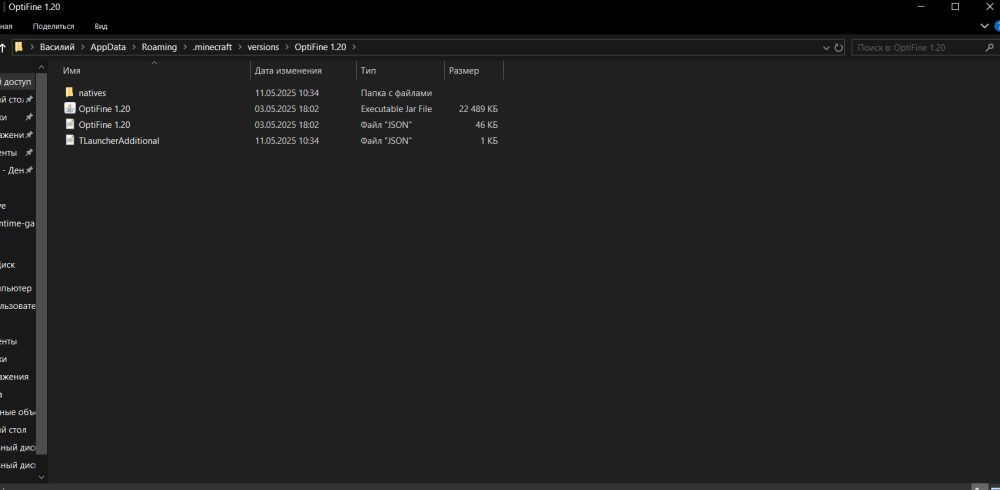Open the natives folder icon
The width and height of the screenshot is (1000, 490).
point(70,93)
